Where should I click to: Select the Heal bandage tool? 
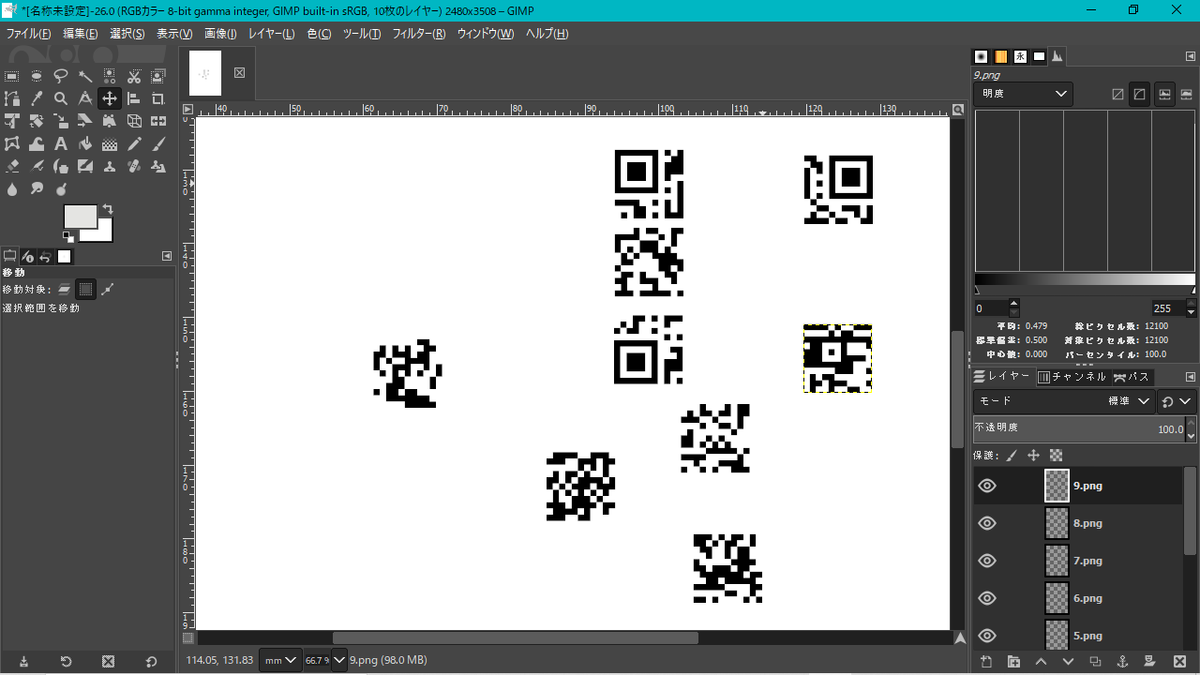click(134, 166)
